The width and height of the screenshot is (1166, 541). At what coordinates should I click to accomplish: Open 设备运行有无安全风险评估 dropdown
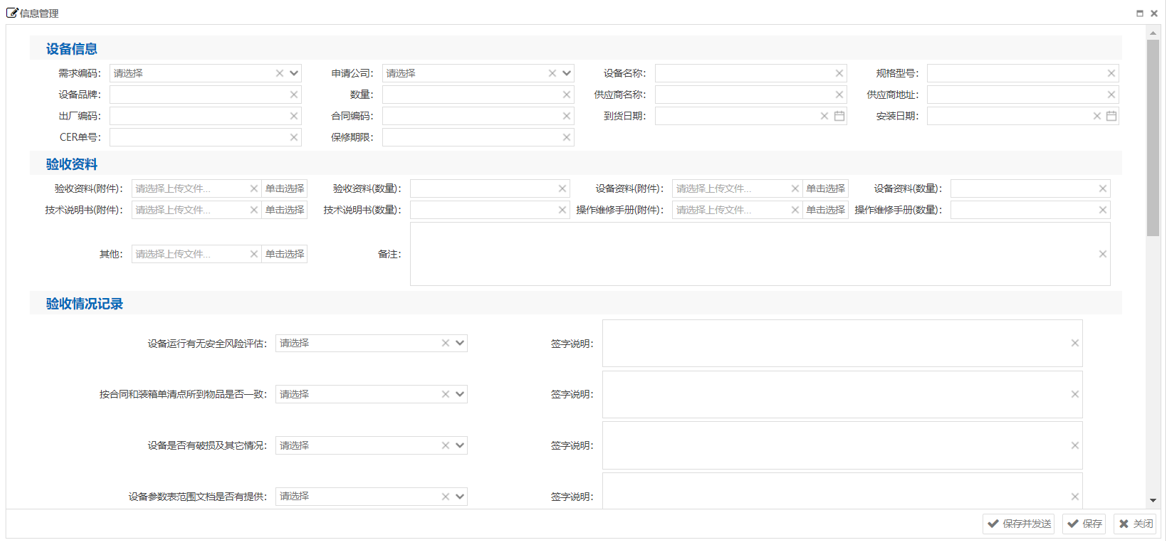(460, 343)
